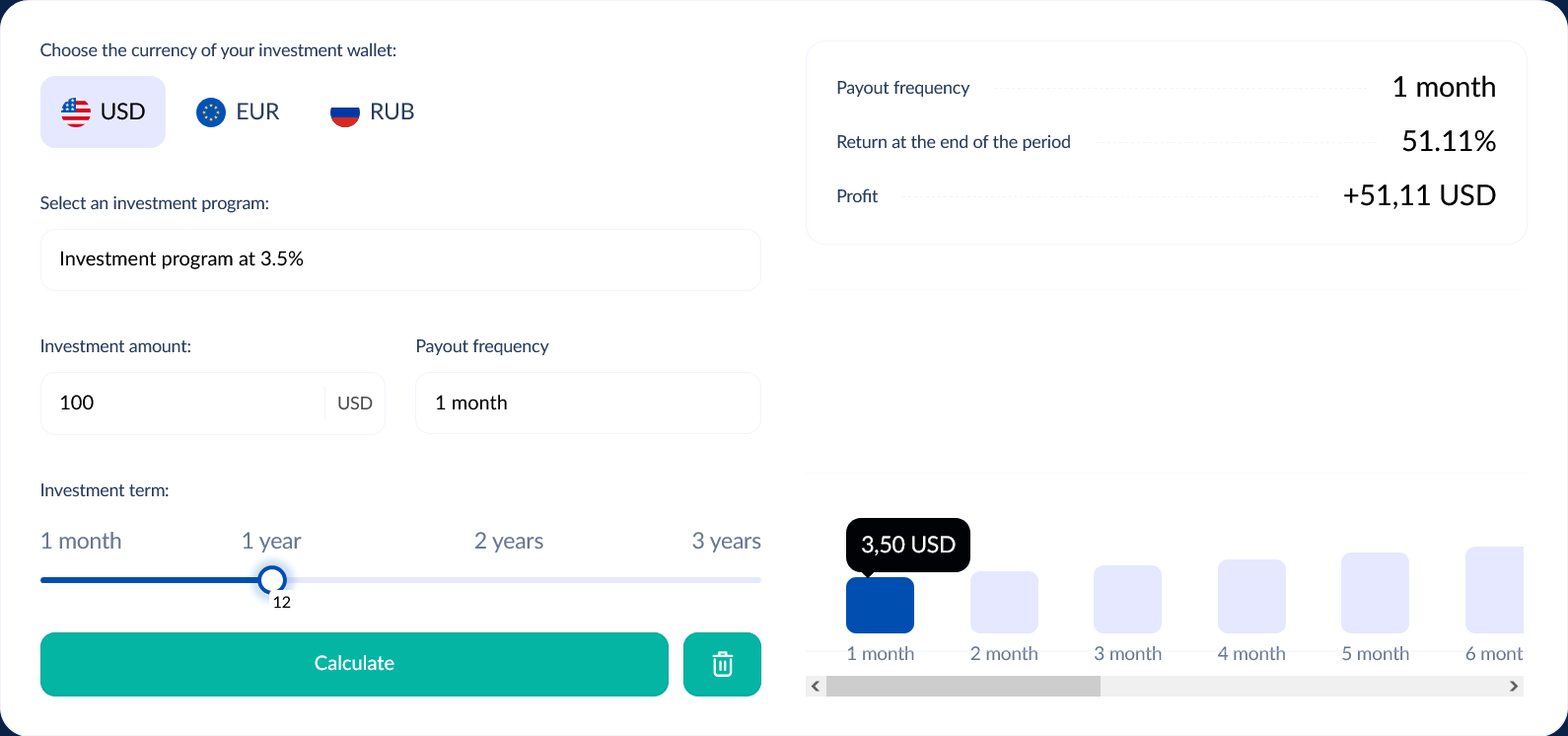Click the 3 month chart bar

(x=1127, y=599)
